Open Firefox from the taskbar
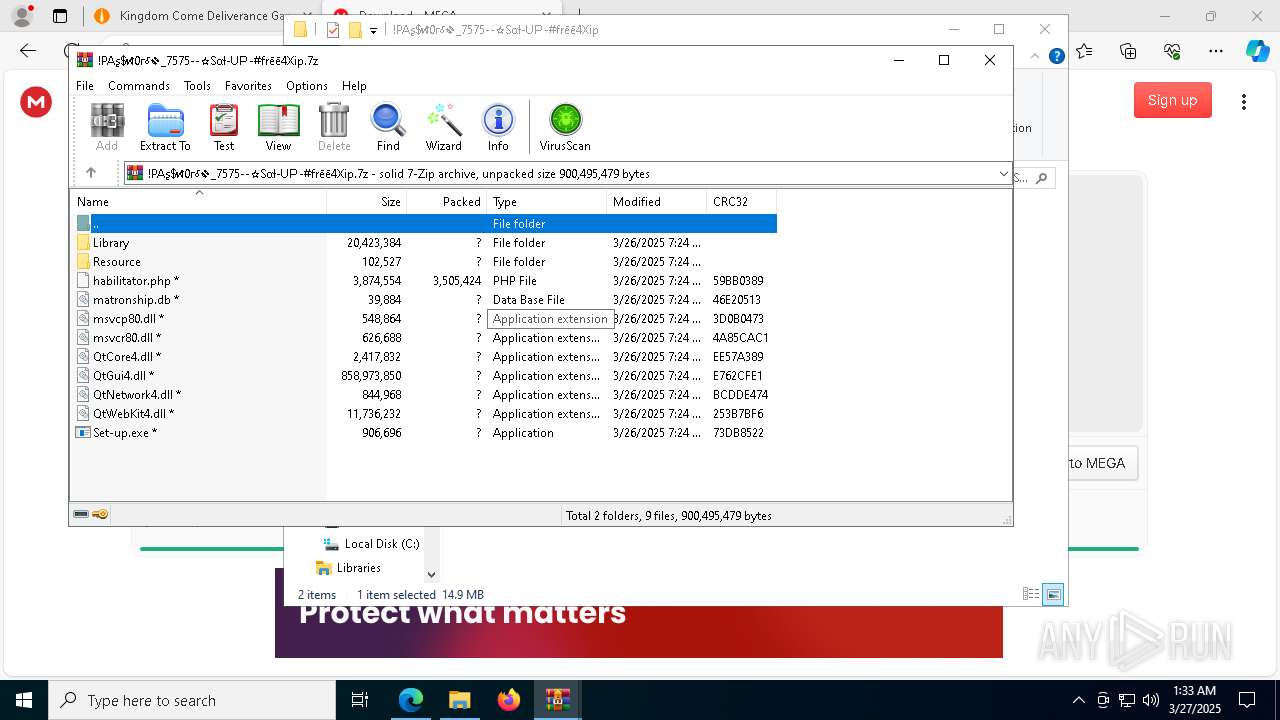The width and height of the screenshot is (1280, 720). [508, 700]
